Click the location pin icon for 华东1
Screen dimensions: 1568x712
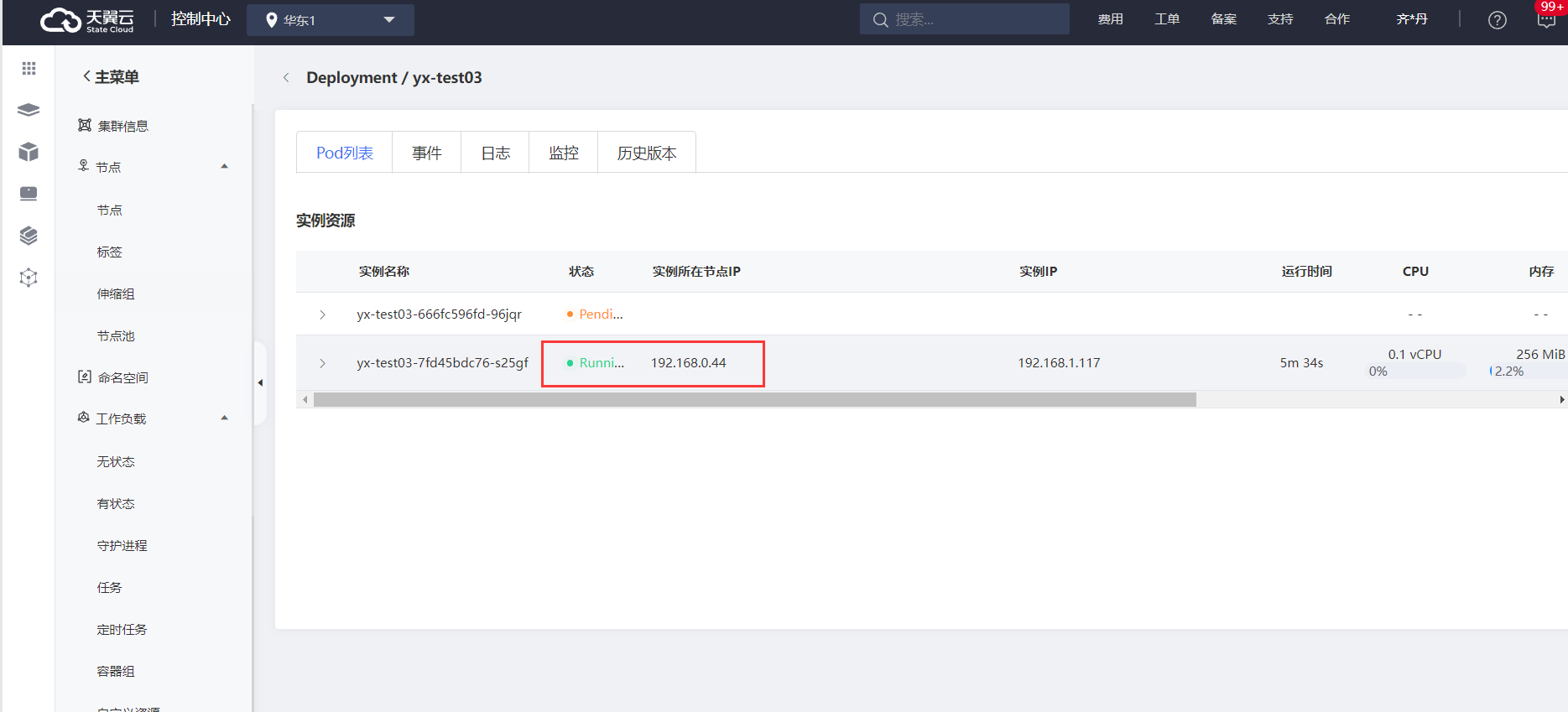[x=271, y=20]
